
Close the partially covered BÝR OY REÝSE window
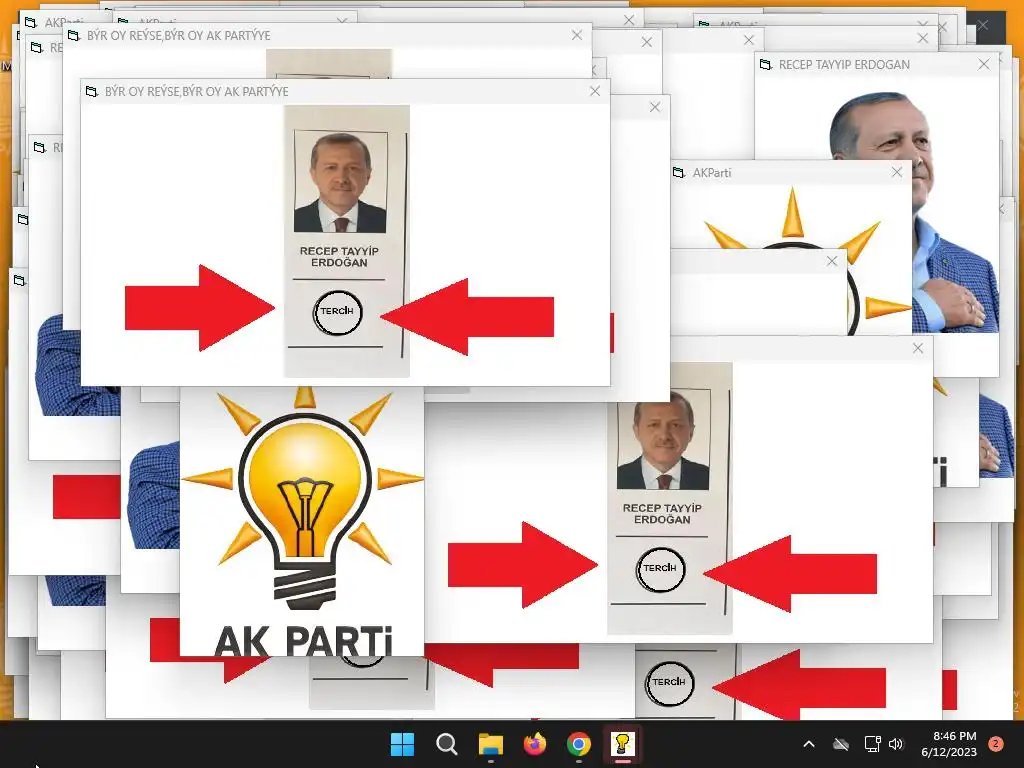pyautogui.click(x=577, y=35)
